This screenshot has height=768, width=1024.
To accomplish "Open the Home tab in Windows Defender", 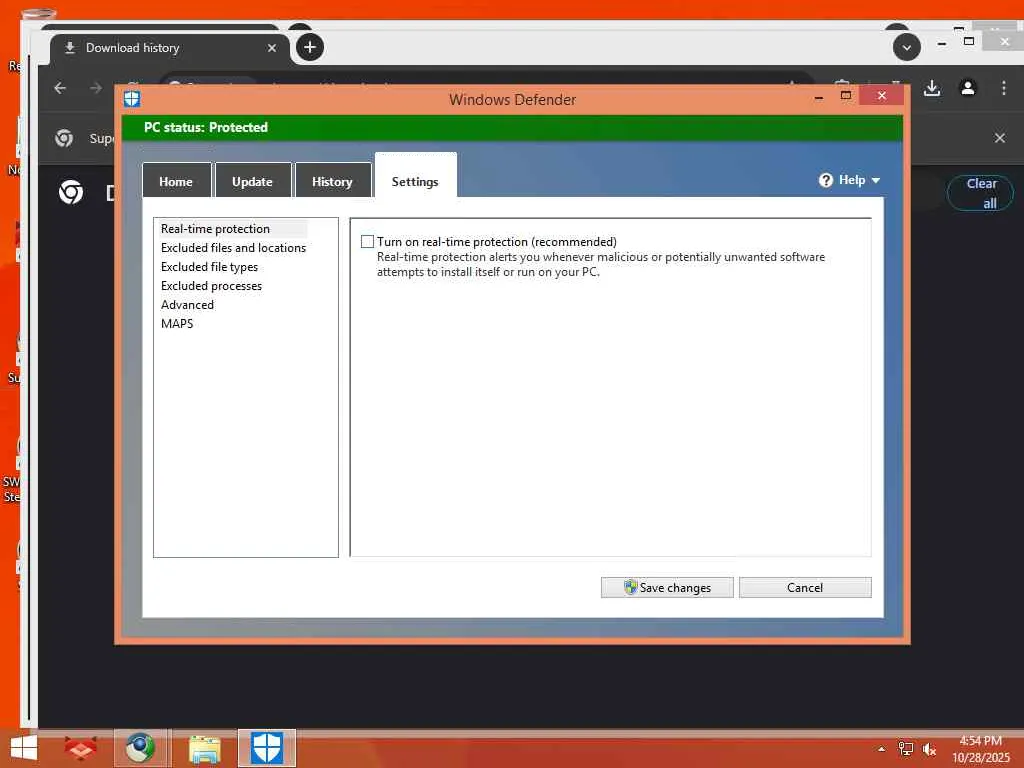I will tap(176, 181).
